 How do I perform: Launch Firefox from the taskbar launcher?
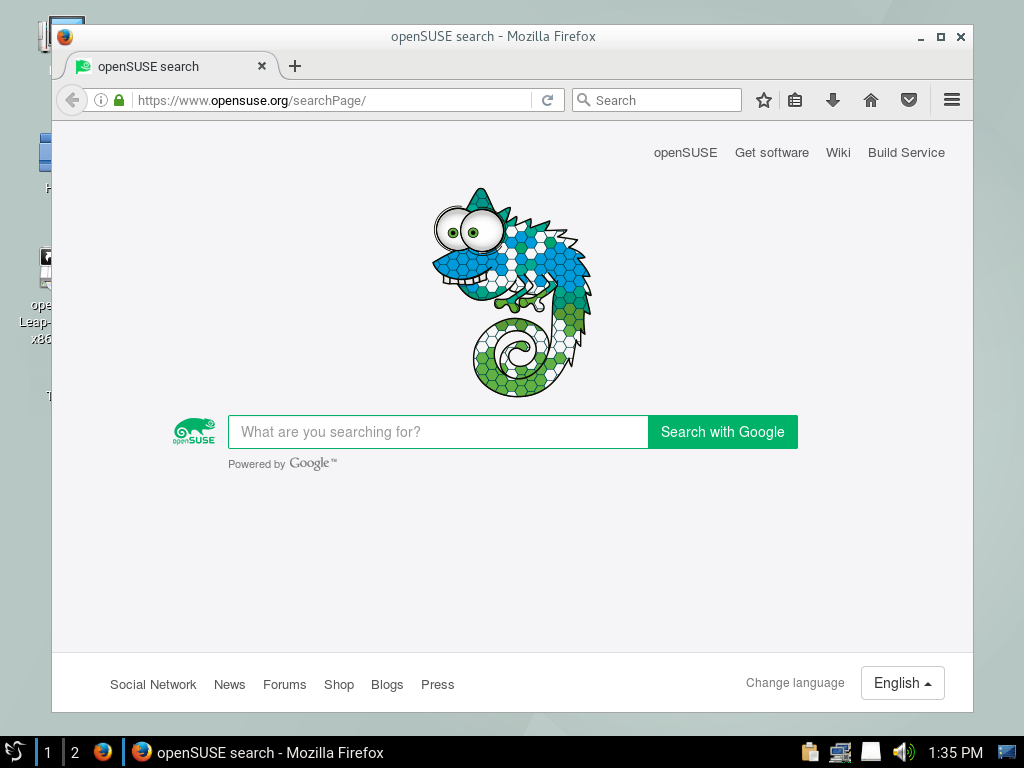coord(103,752)
